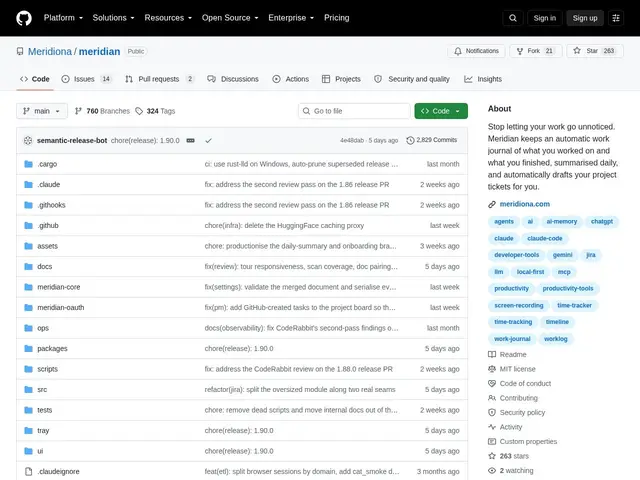Select the screen-recording topic tag
This screenshot has width=640, height=480.
coord(519,305)
